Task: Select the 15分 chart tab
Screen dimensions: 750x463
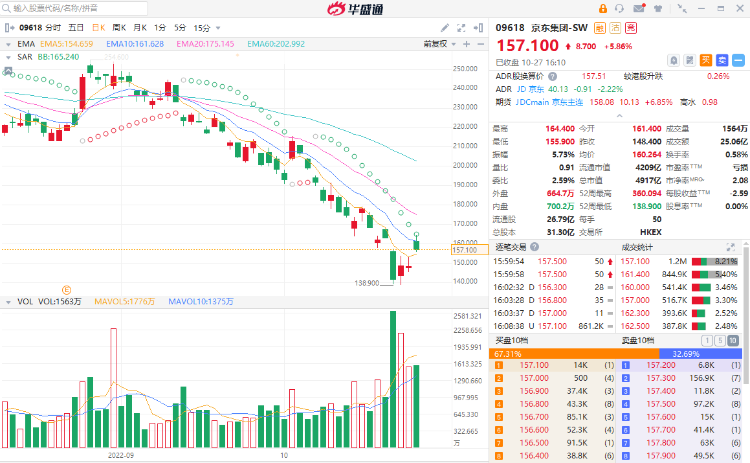Action: pos(202,28)
